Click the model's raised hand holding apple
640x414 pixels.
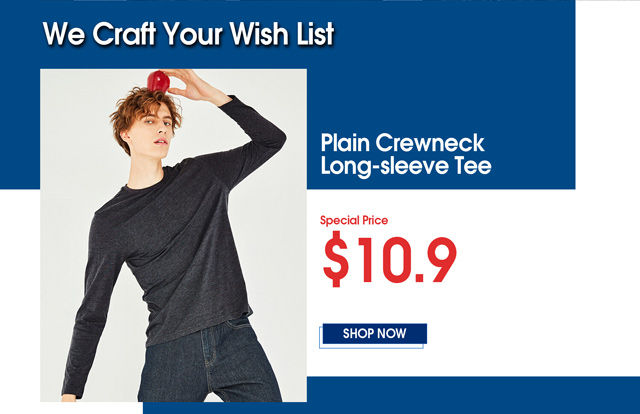(x=192, y=86)
